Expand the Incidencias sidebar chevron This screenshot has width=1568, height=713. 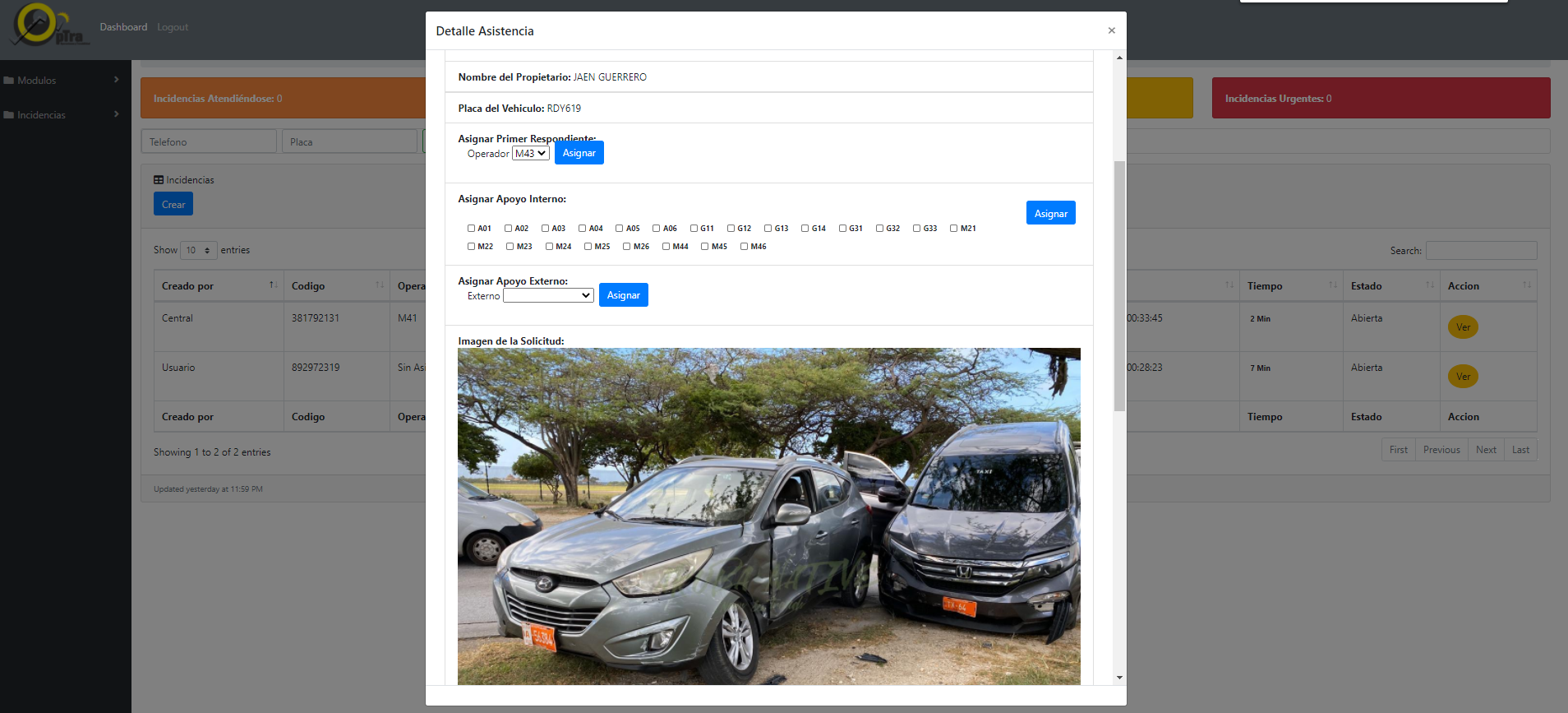[117, 114]
